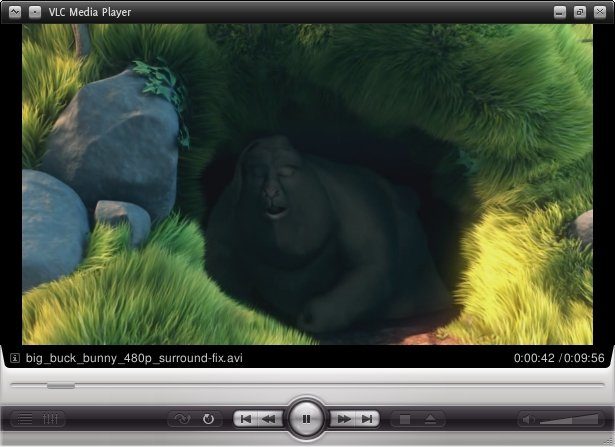The height and width of the screenshot is (447, 615).
Task: Click the second title bar button
Action: click(35, 12)
